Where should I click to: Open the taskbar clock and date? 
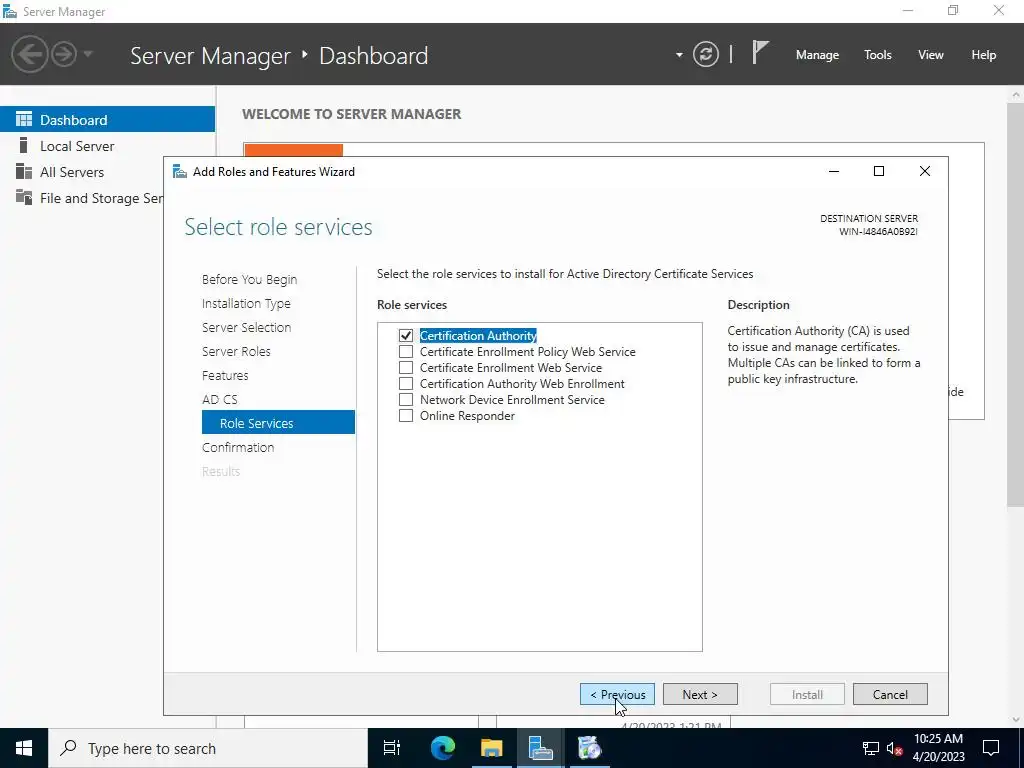click(938, 748)
